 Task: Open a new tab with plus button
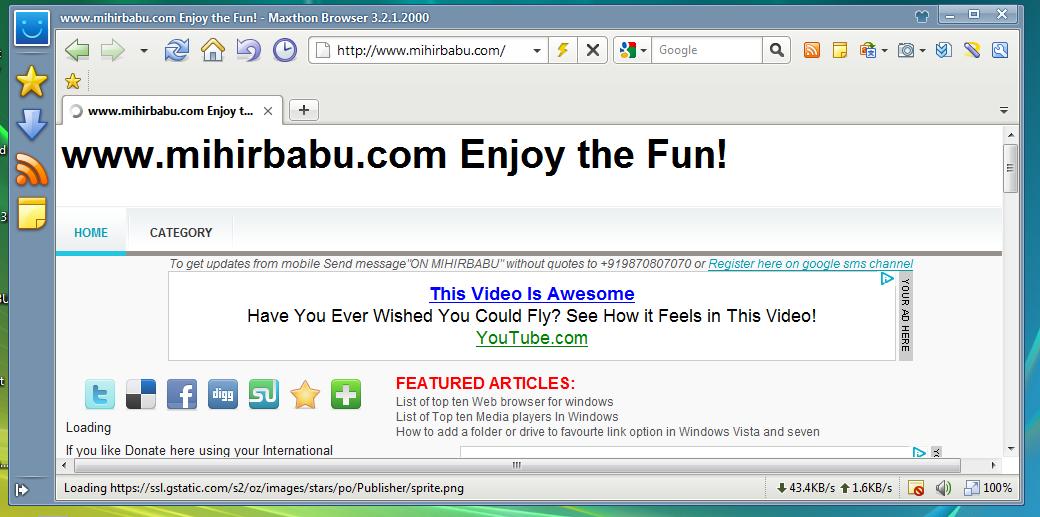point(304,110)
